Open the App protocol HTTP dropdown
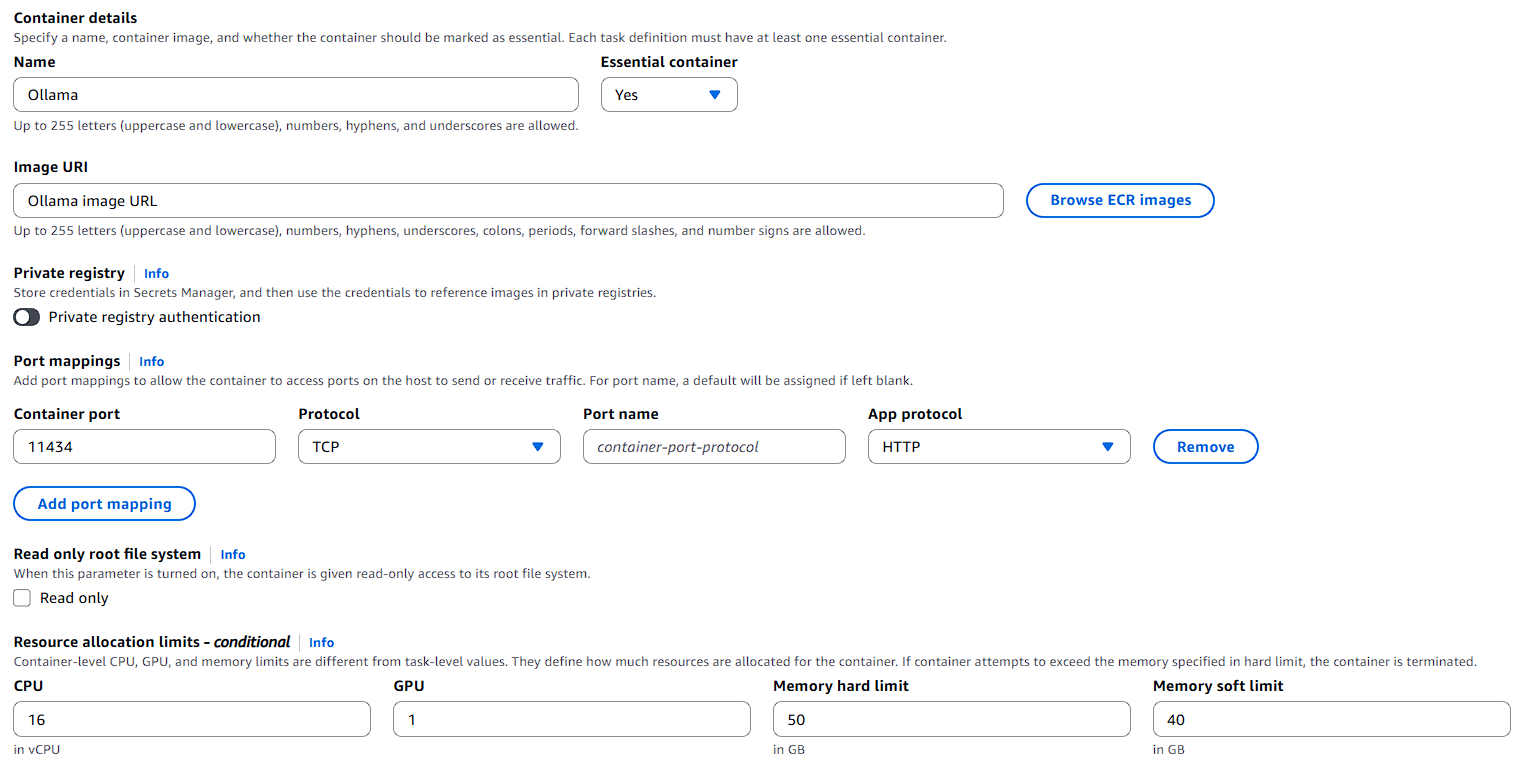The image size is (1524, 766). click(x=998, y=447)
